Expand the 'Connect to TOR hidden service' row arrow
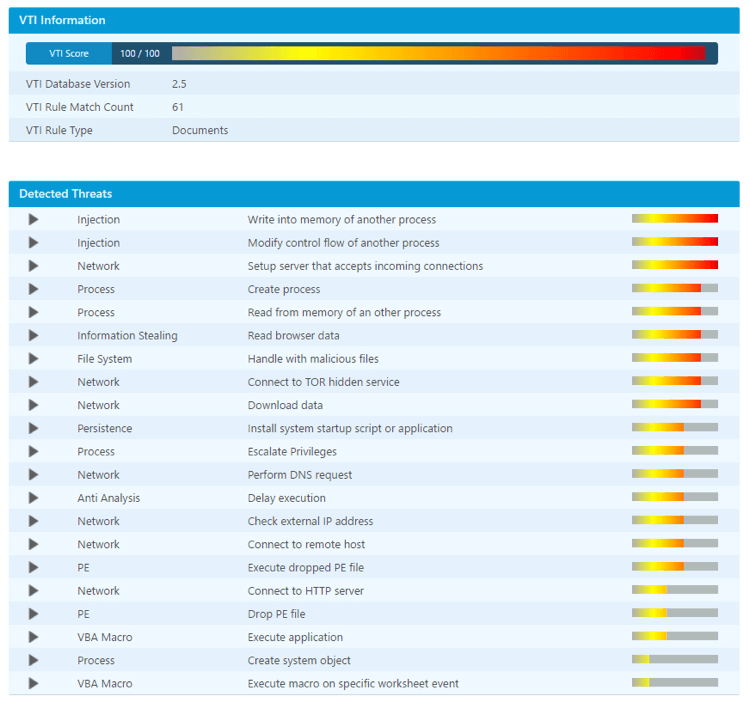The image size is (750, 703). click(x=33, y=382)
